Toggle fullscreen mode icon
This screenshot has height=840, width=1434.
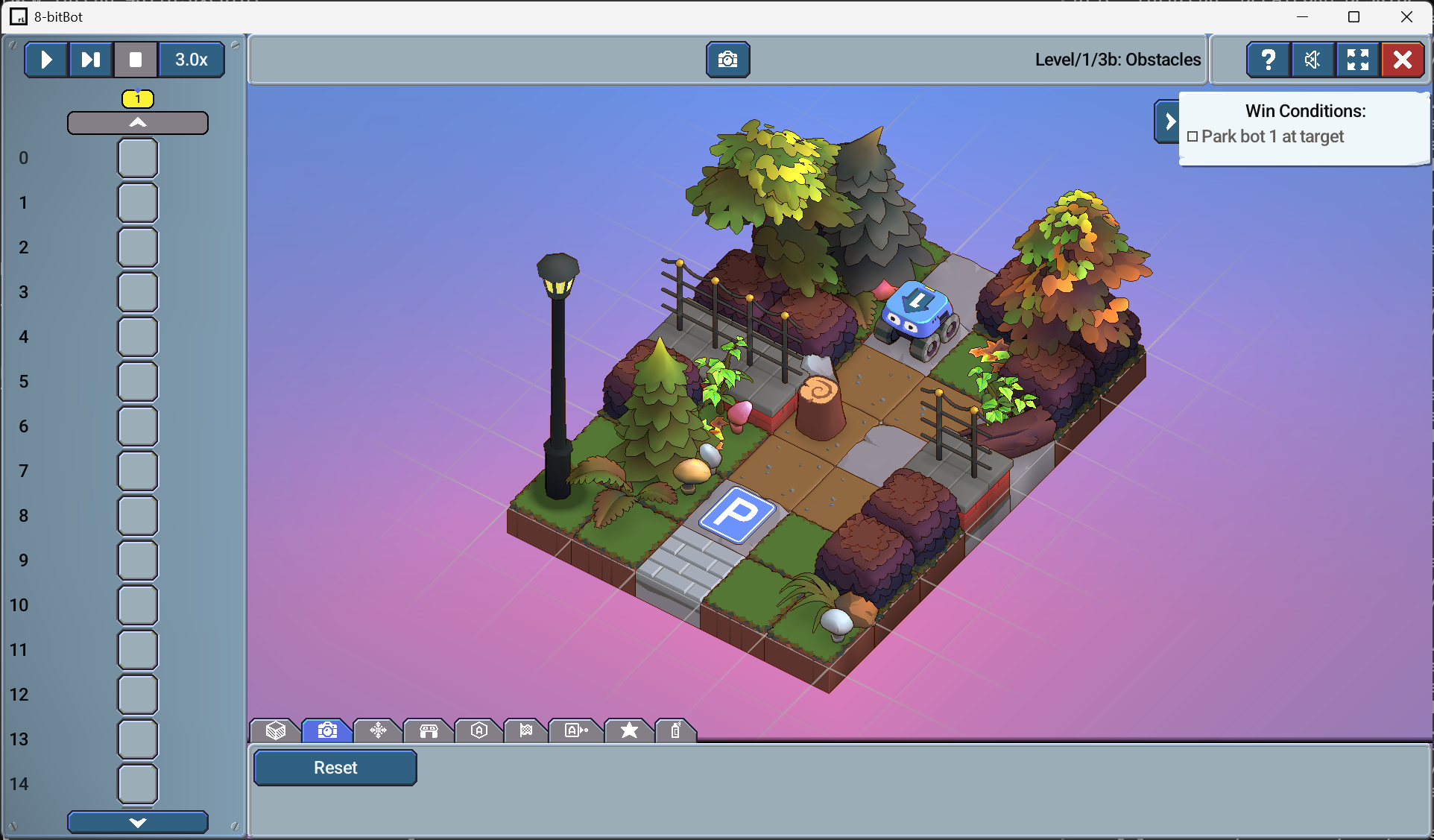pos(1357,60)
